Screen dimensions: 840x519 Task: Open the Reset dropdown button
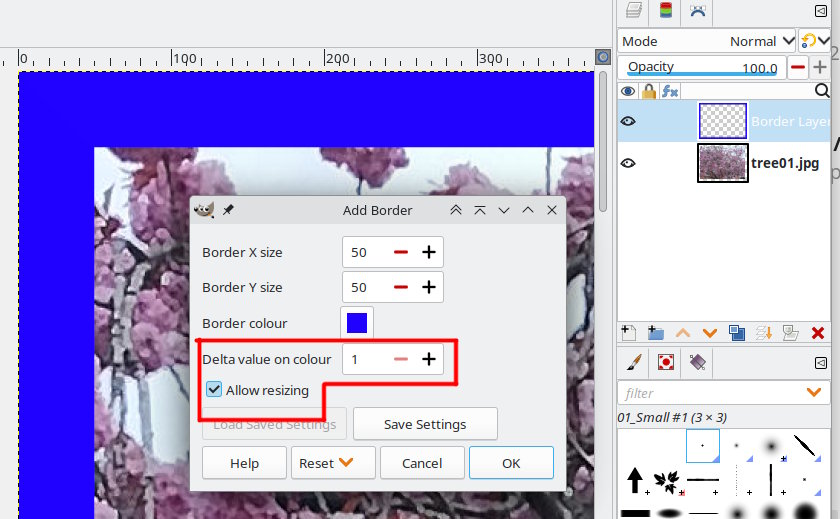pos(333,463)
